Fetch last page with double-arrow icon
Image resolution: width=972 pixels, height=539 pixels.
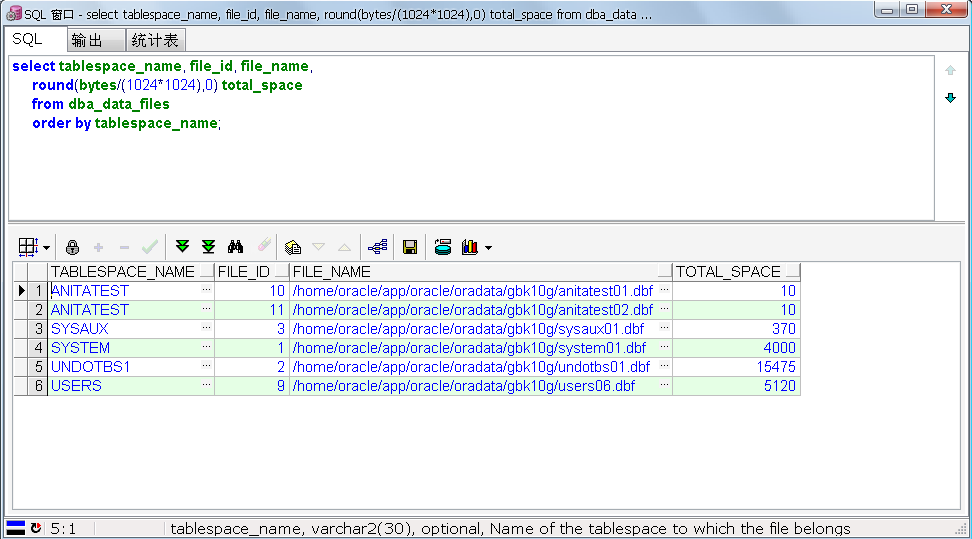click(208, 247)
